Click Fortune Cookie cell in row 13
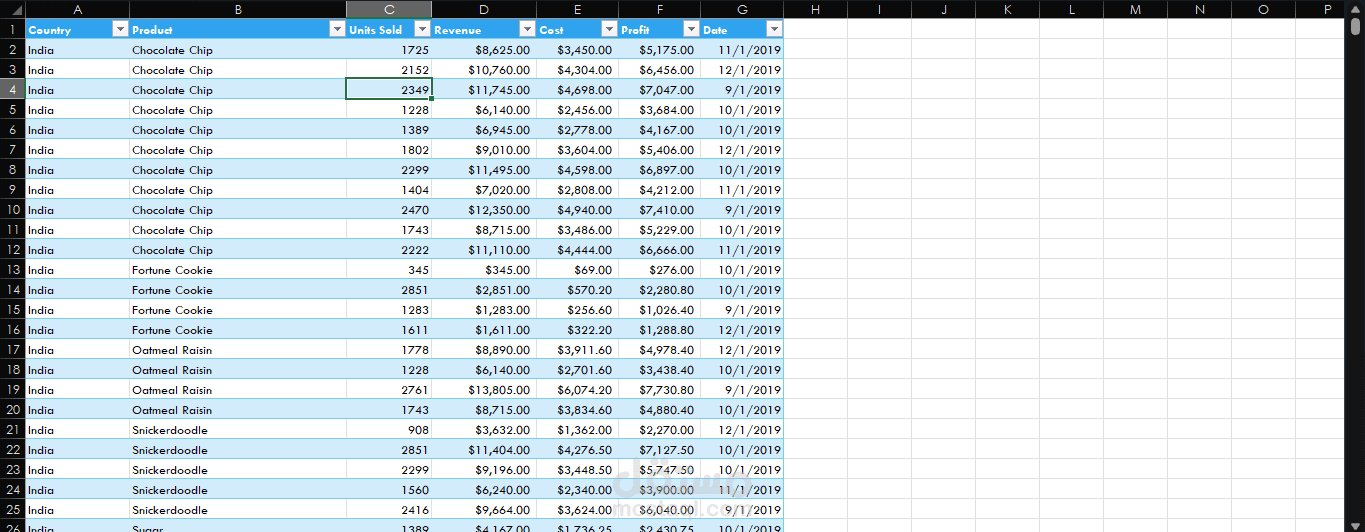The height and width of the screenshot is (532, 1365). point(238,269)
